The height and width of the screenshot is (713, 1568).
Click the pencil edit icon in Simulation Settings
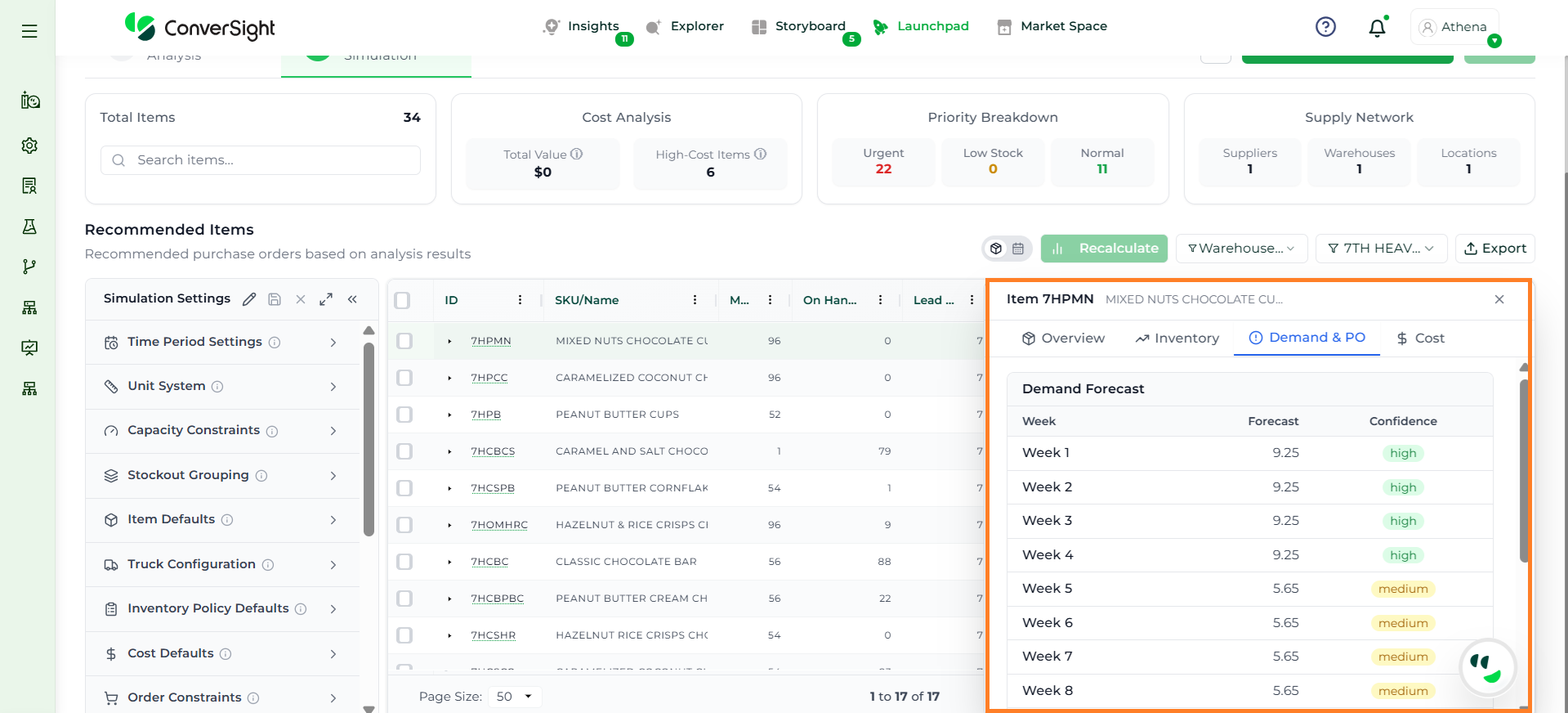tap(249, 299)
